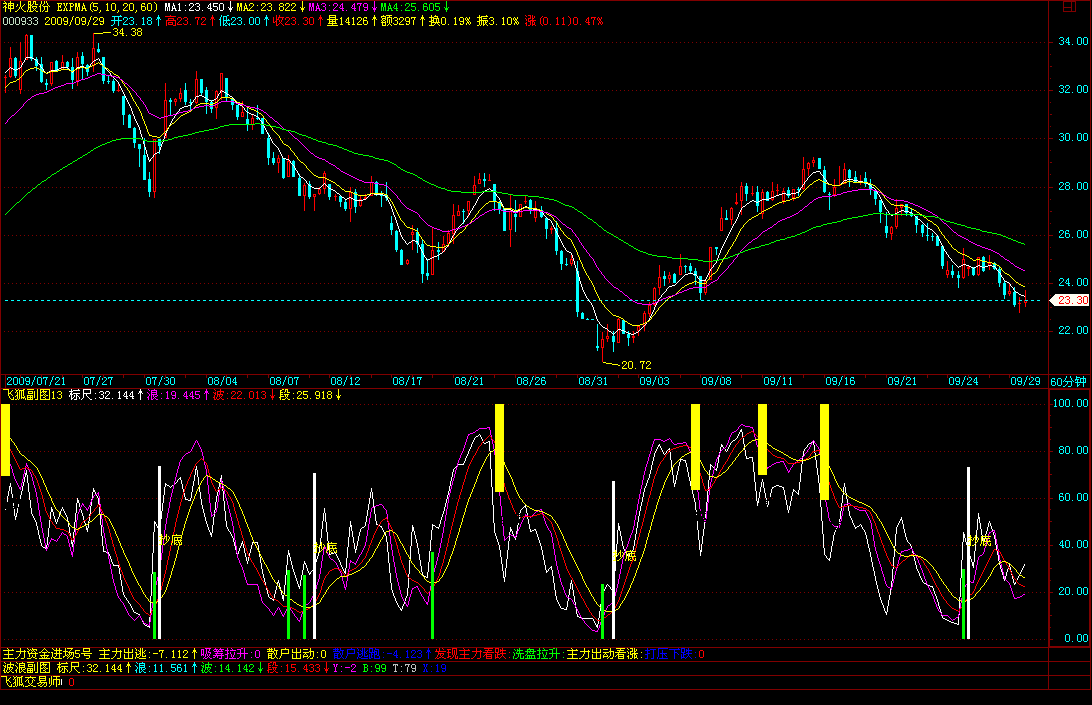The width and height of the screenshot is (1092, 705).
Task: Click the 30.00 level on price axis
Action: pos(1073,138)
